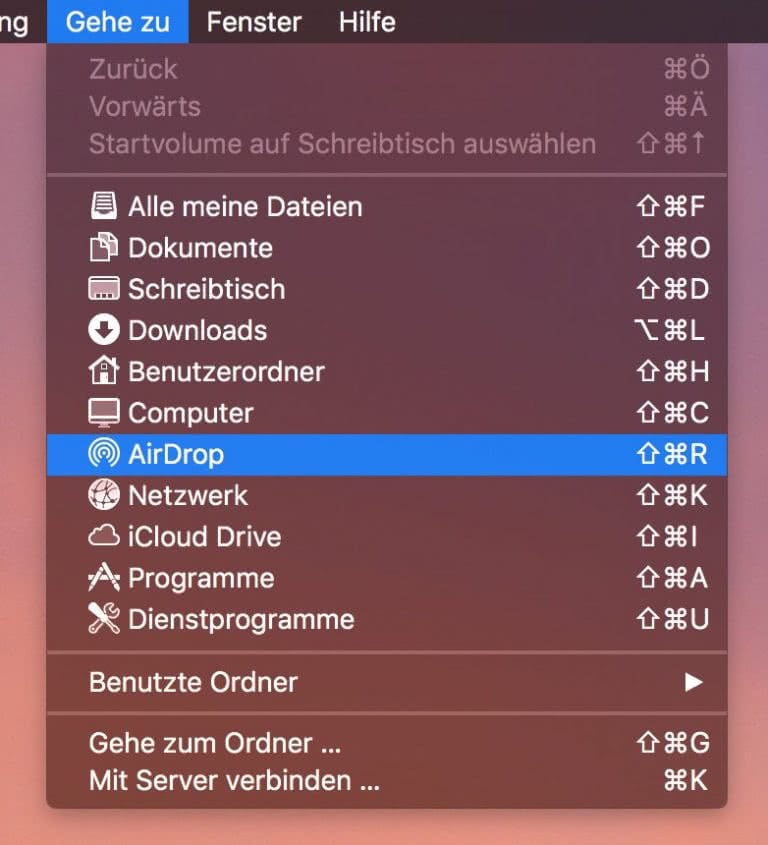Click the Netzwerk globe icon
This screenshot has height=845, width=768.
coord(103,495)
